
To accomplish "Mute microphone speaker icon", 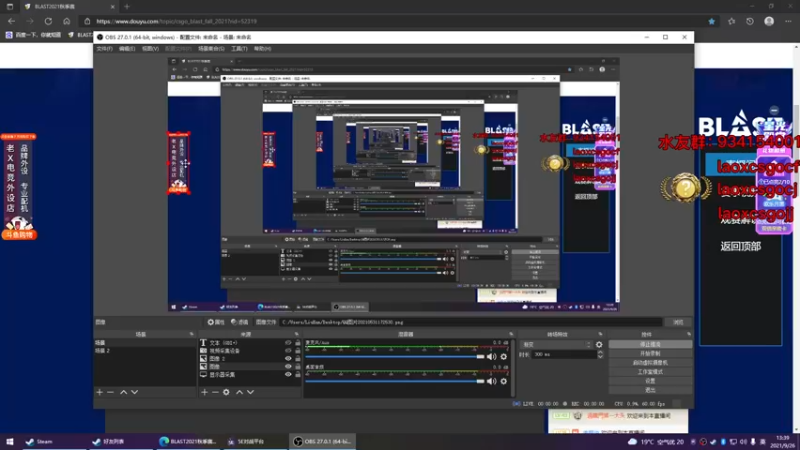I will (x=491, y=357).
